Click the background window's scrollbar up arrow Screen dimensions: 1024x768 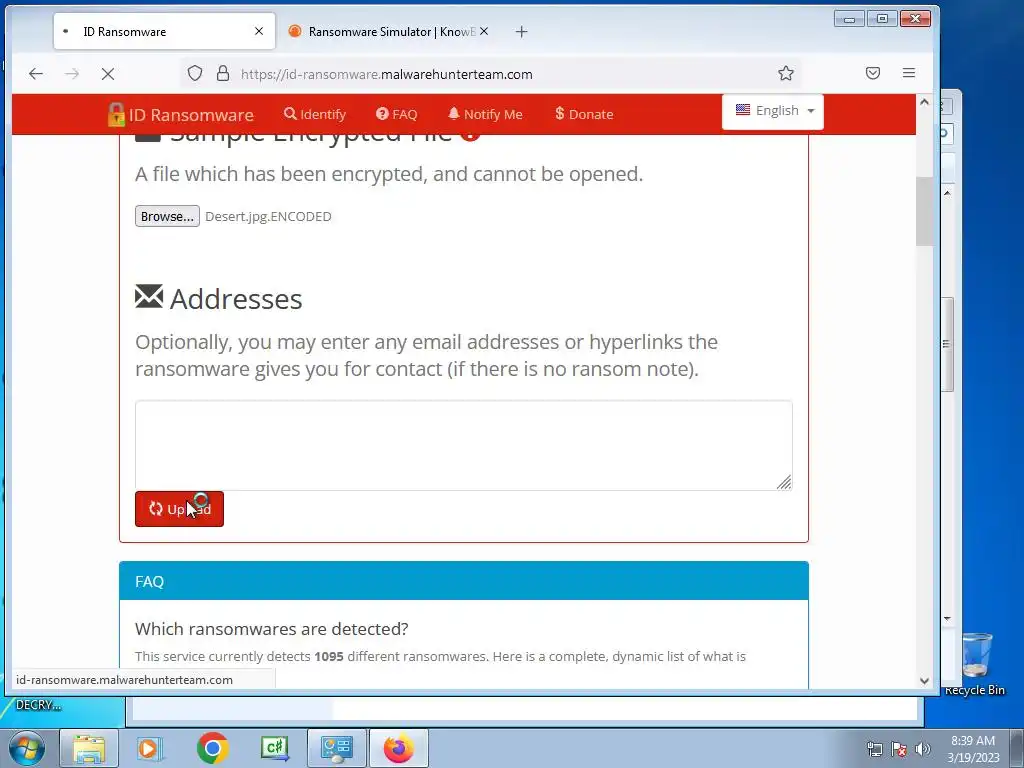pyautogui.click(x=948, y=193)
